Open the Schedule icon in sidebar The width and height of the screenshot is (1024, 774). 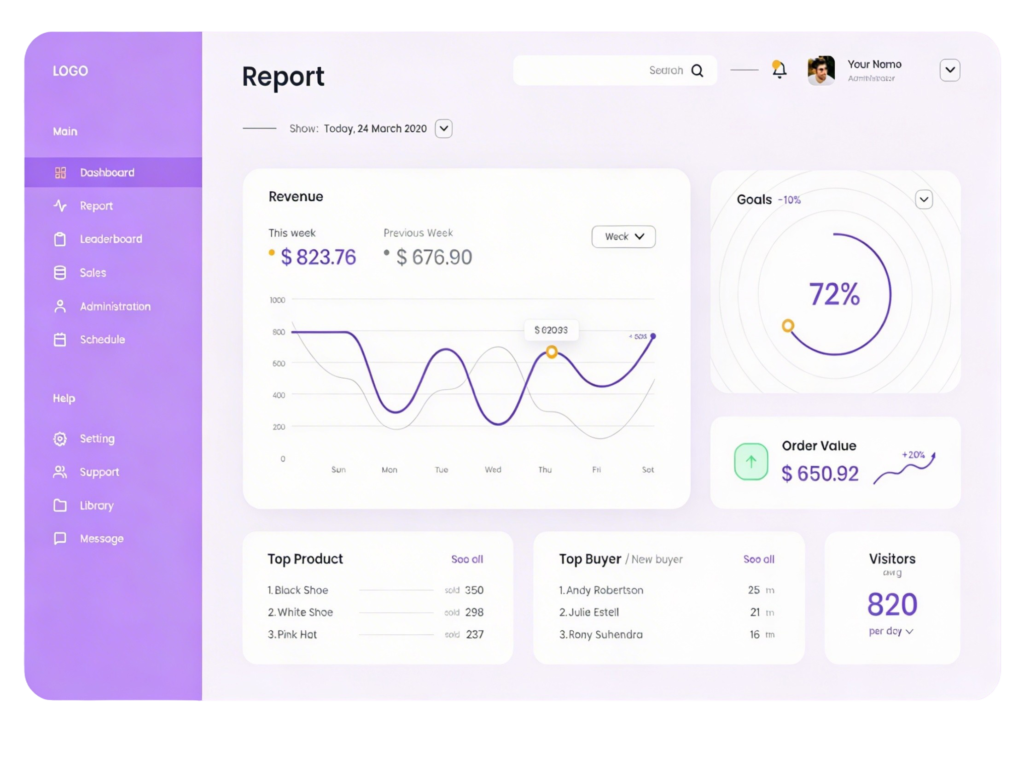coord(61,339)
